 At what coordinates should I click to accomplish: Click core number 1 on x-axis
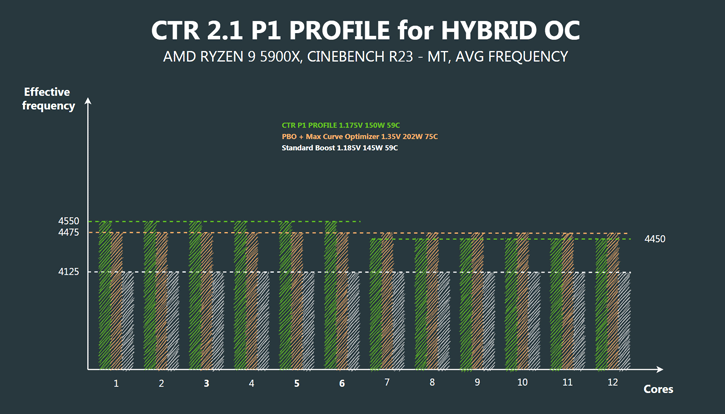116,383
